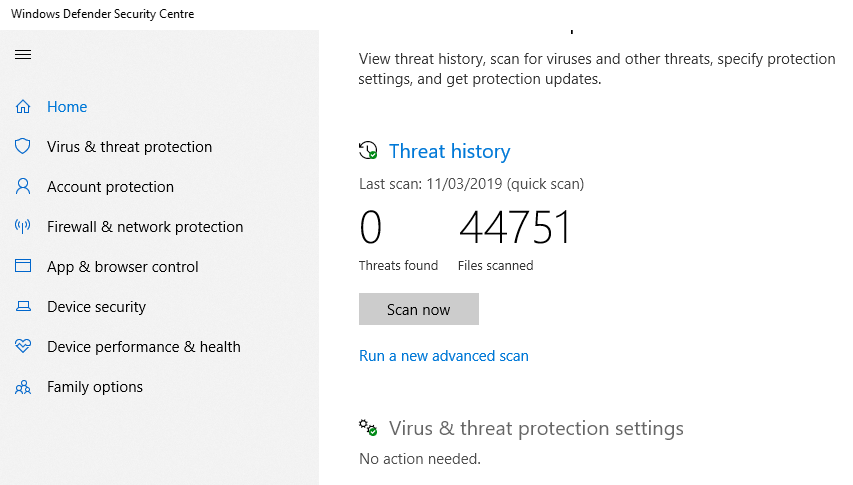Open Firewall & network protection section

145,227
